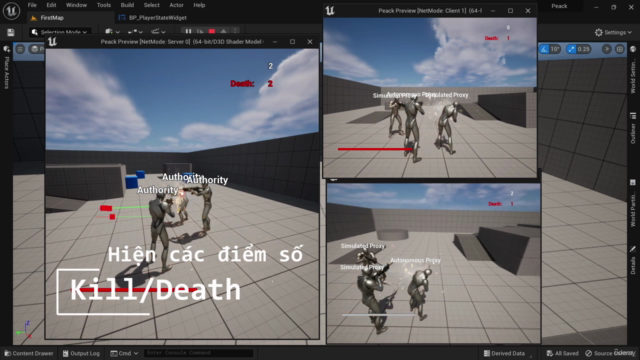Open the World Partition side tab
640x360 pixels.
(633, 203)
